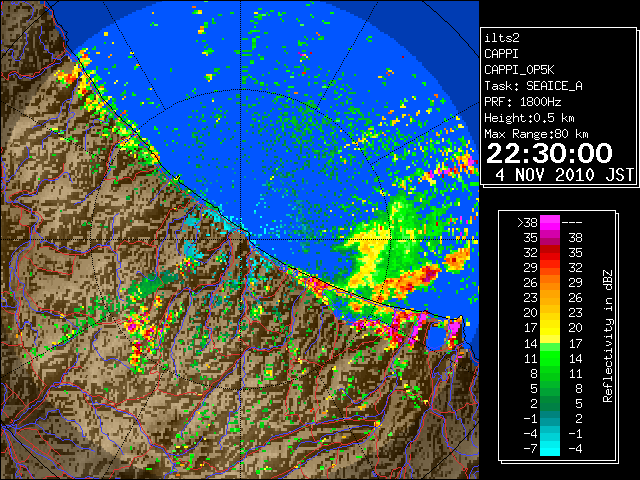Pick the cyan swatch for -7 to -4 dBZ
This screenshot has width=640, height=480.
coord(550,449)
